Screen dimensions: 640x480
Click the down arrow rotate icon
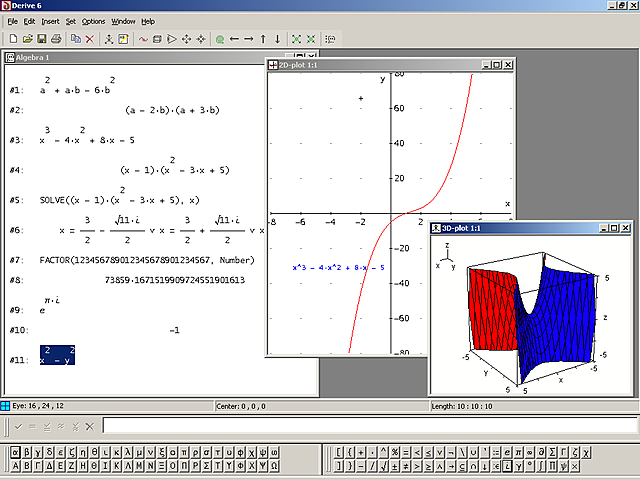tap(278, 39)
